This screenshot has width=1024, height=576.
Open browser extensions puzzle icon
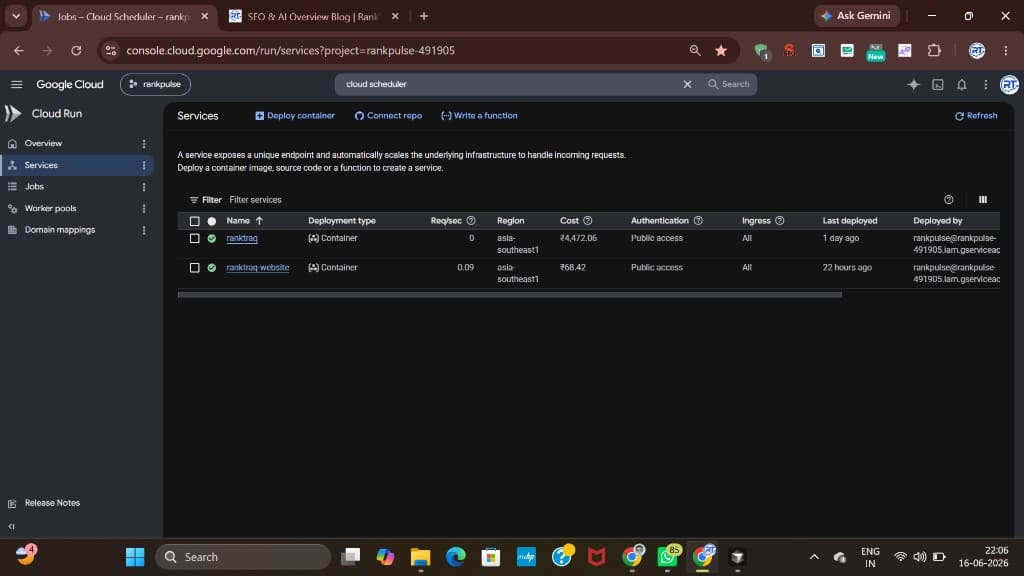pos(935,50)
